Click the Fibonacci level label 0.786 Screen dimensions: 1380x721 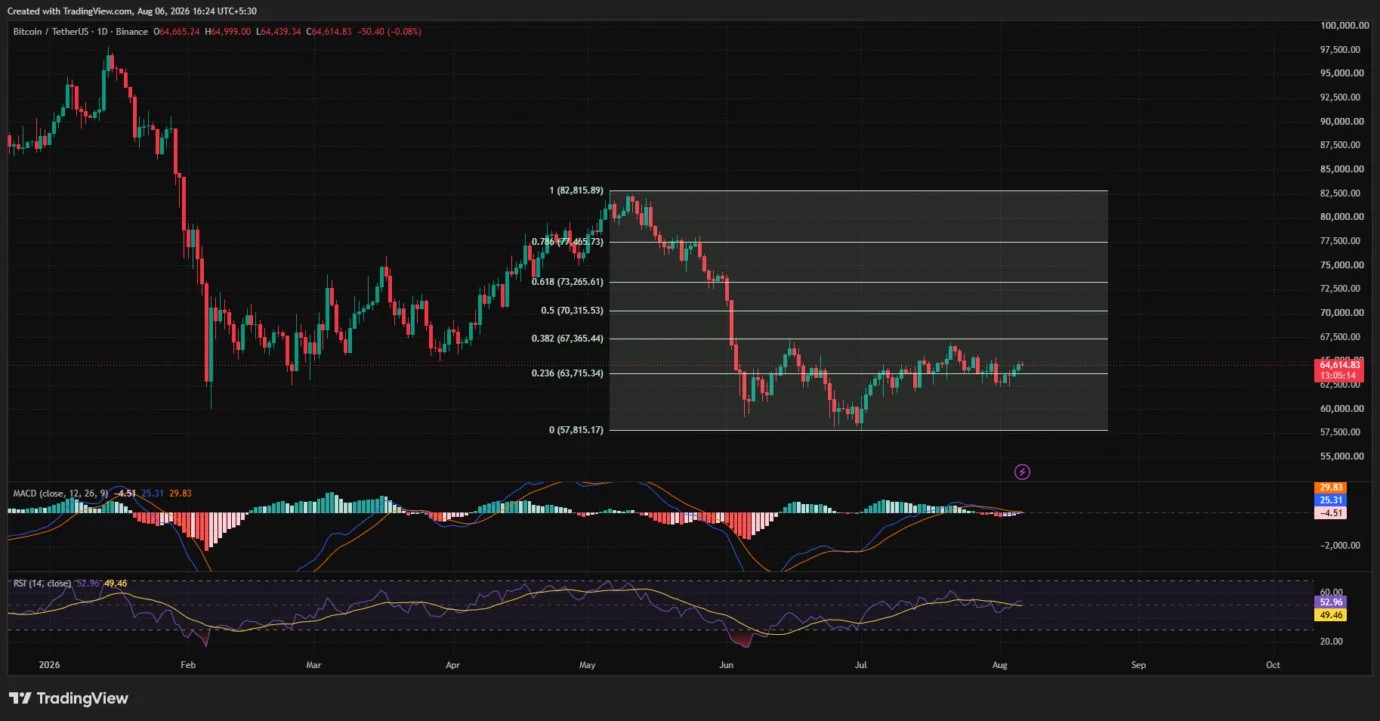(x=569, y=242)
